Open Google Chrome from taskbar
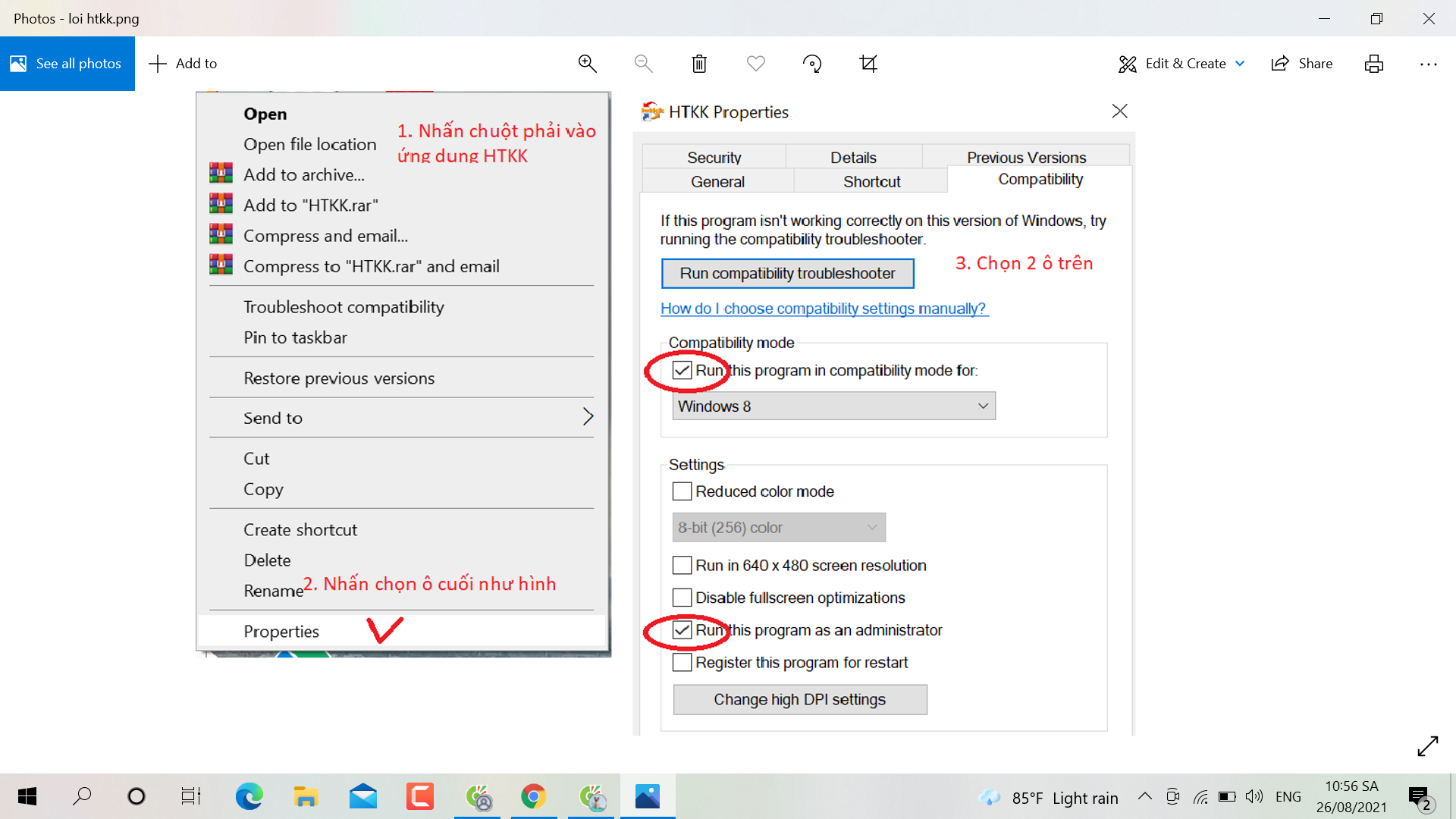Image resolution: width=1456 pixels, height=819 pixels. (x=534, y=796)
